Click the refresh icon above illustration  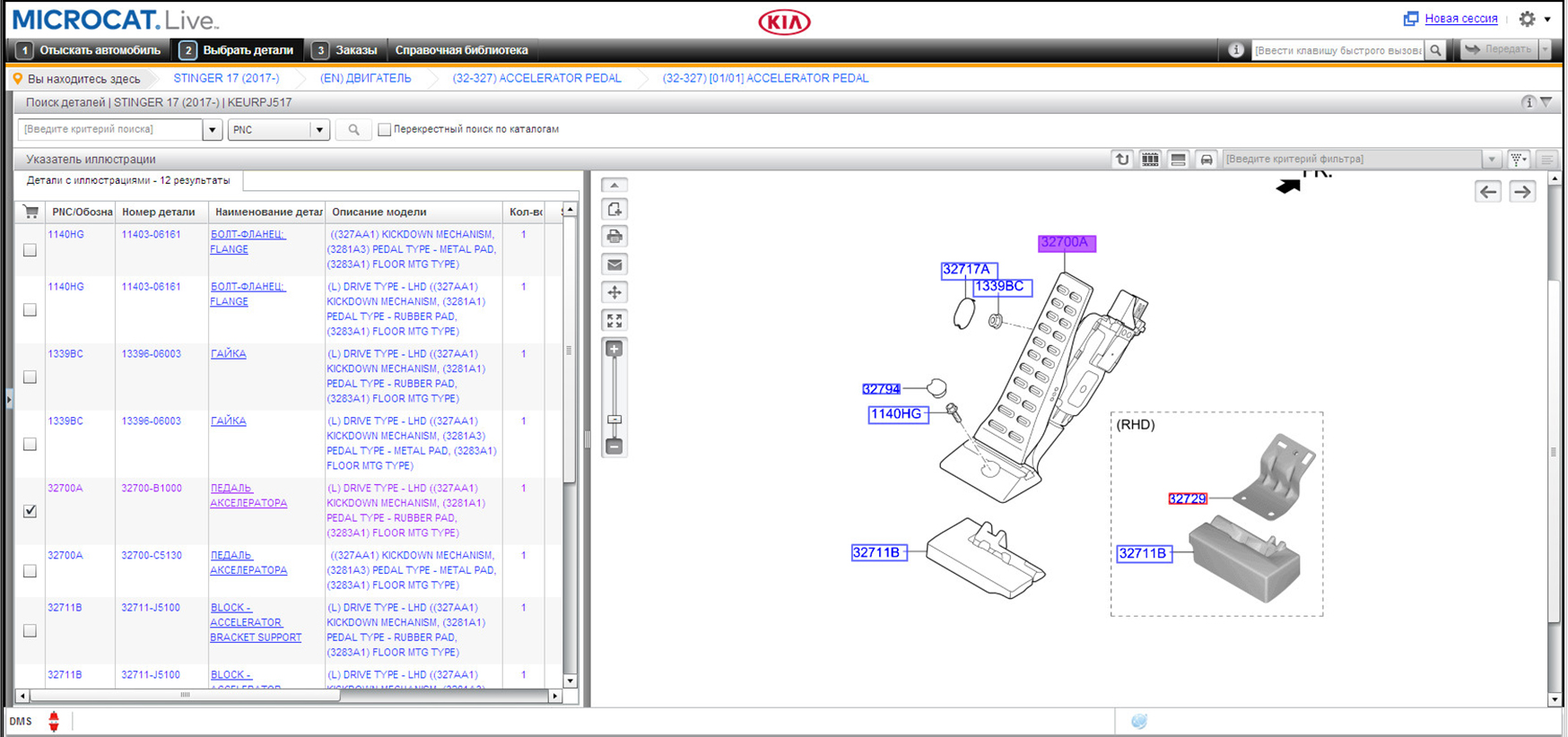tap(1122, 160)
